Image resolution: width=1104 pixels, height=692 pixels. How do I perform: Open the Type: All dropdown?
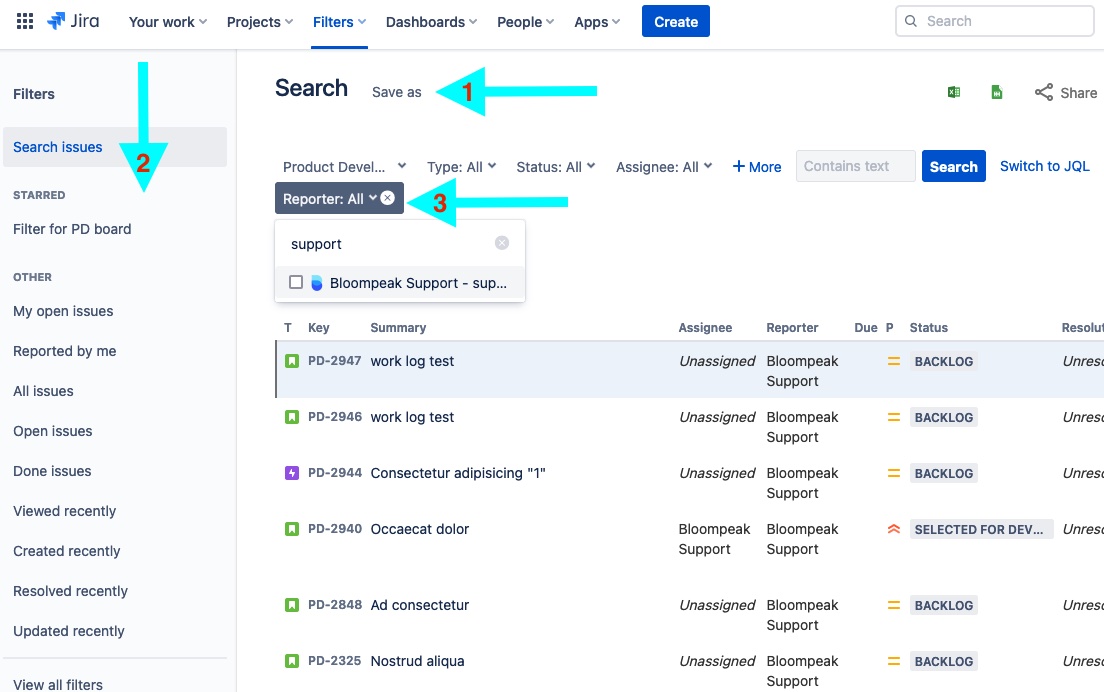tap(461, 167)
